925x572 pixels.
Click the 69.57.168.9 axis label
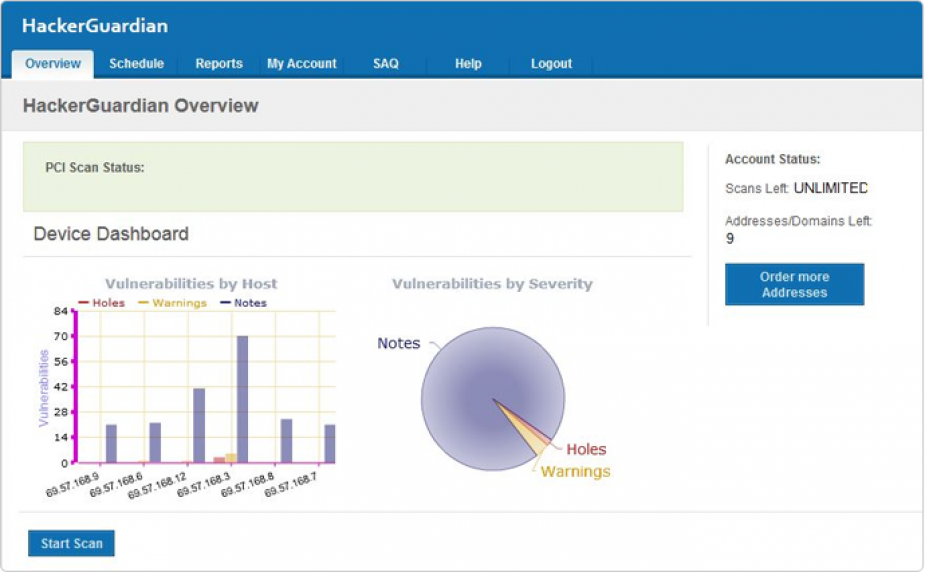[x=73, y=484]
